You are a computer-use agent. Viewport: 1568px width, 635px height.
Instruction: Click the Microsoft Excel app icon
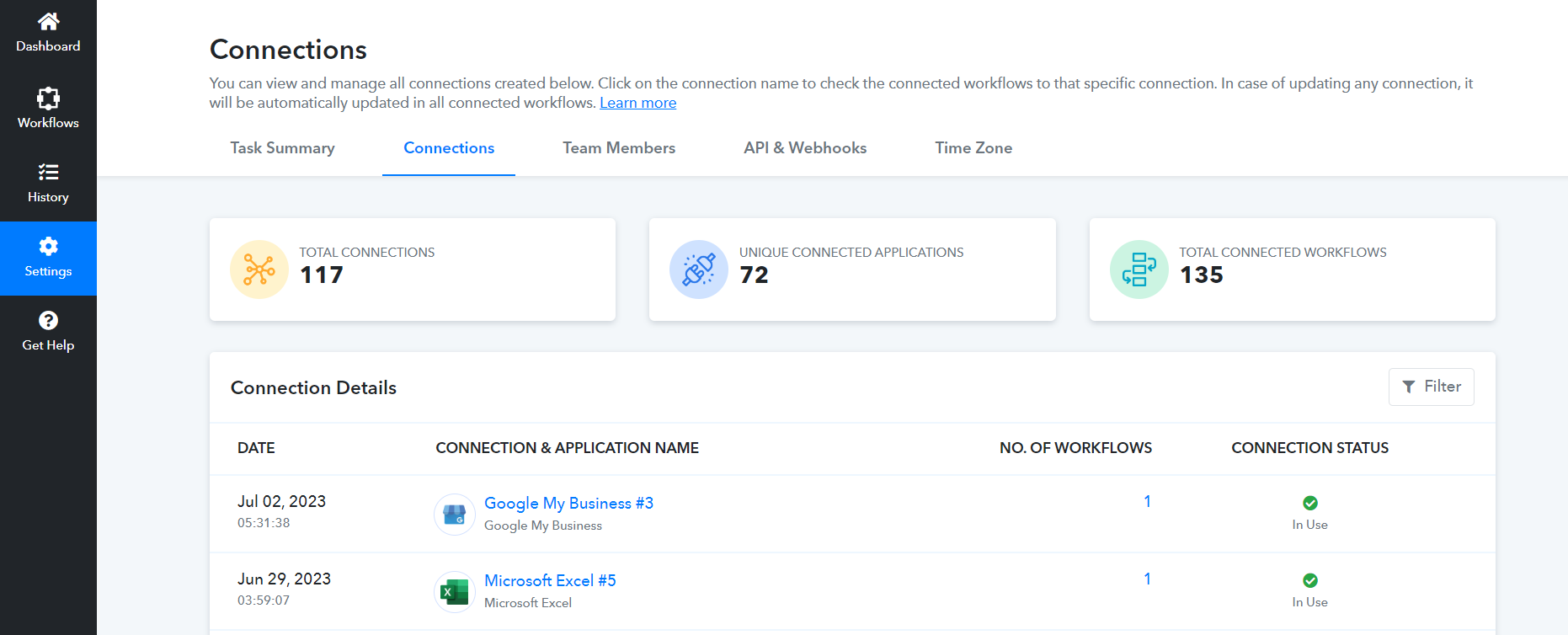455,592
